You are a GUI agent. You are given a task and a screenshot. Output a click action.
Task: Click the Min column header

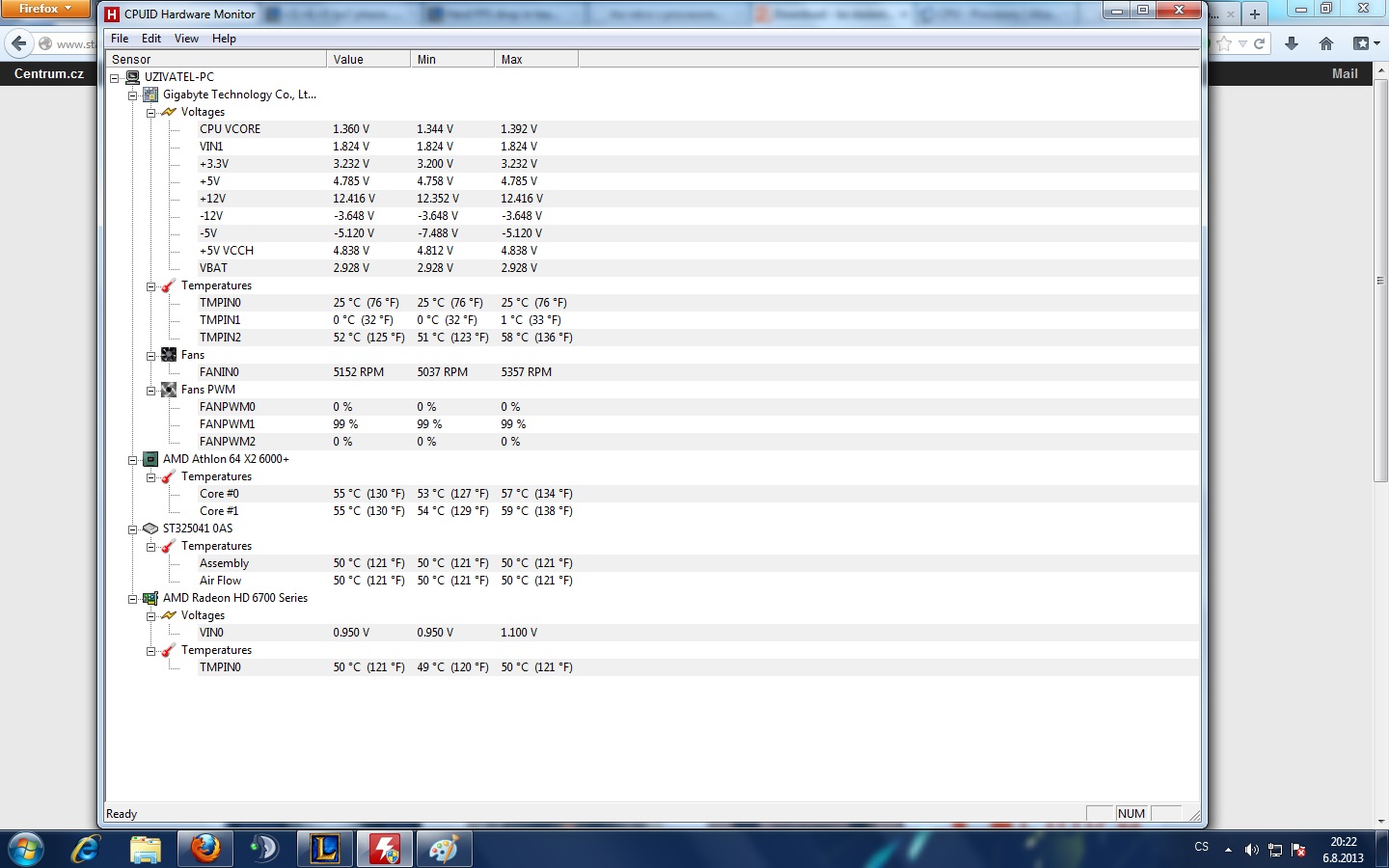click(452, 59)
